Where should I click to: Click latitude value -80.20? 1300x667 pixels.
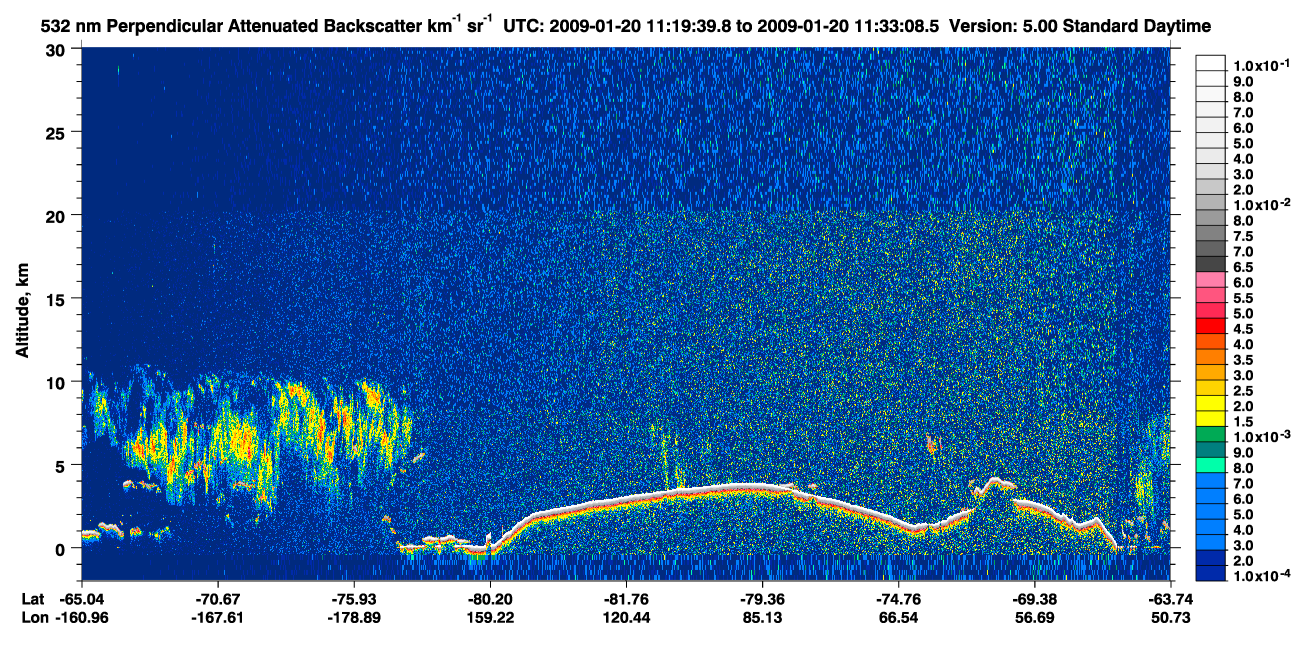pyautogui.click(x=490, y=599)
